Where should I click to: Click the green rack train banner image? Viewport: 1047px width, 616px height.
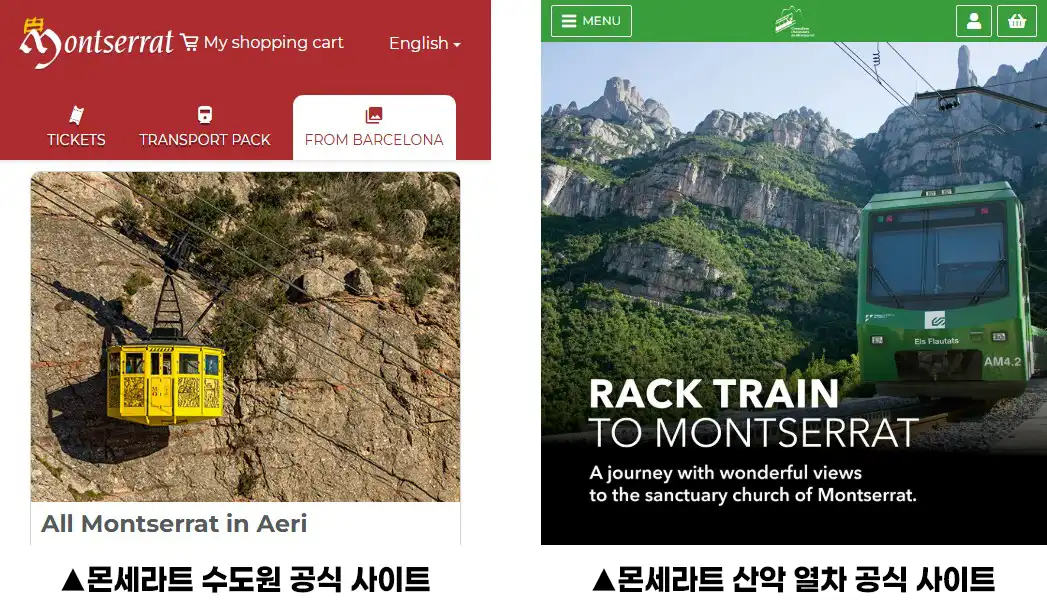click(794, 293)
